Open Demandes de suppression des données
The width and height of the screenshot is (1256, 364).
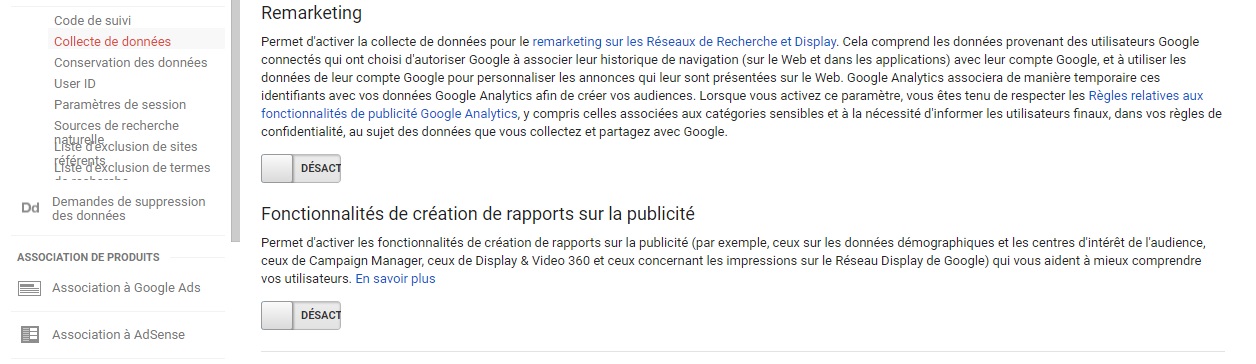(x=128, y=208)
